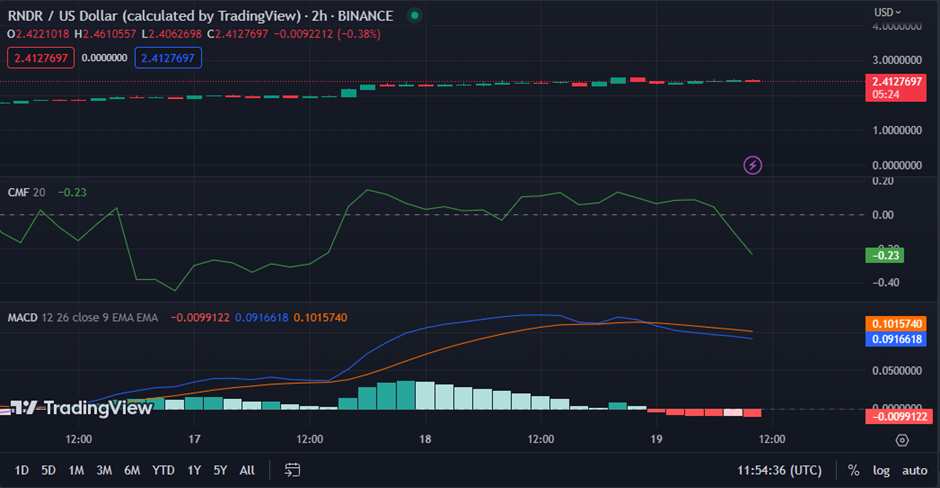Select the 1D time range

[22, 471]
